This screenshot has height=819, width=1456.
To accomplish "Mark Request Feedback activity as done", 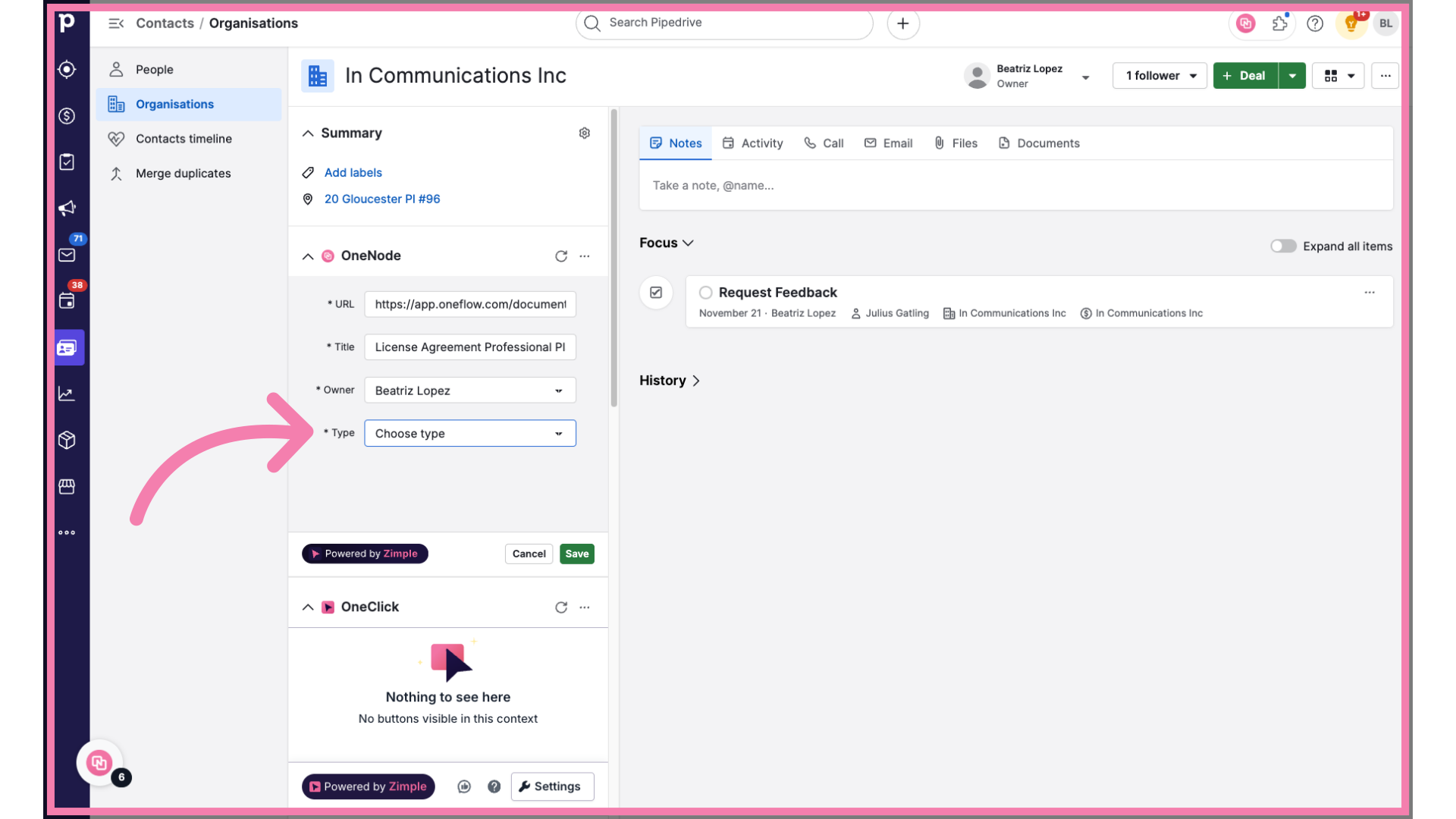I will (705, 293).
